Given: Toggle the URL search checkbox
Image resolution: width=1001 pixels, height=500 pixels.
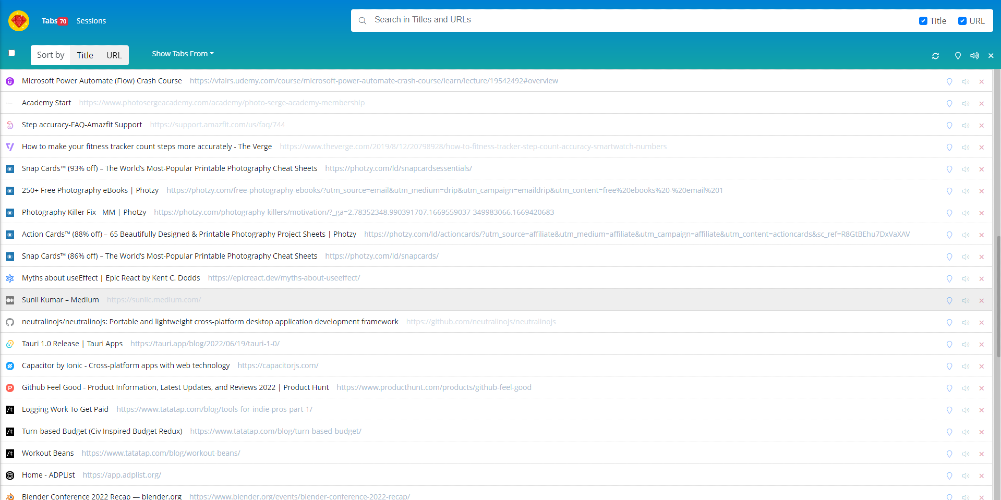Looking at the screenshot, I should coord(962,20).
